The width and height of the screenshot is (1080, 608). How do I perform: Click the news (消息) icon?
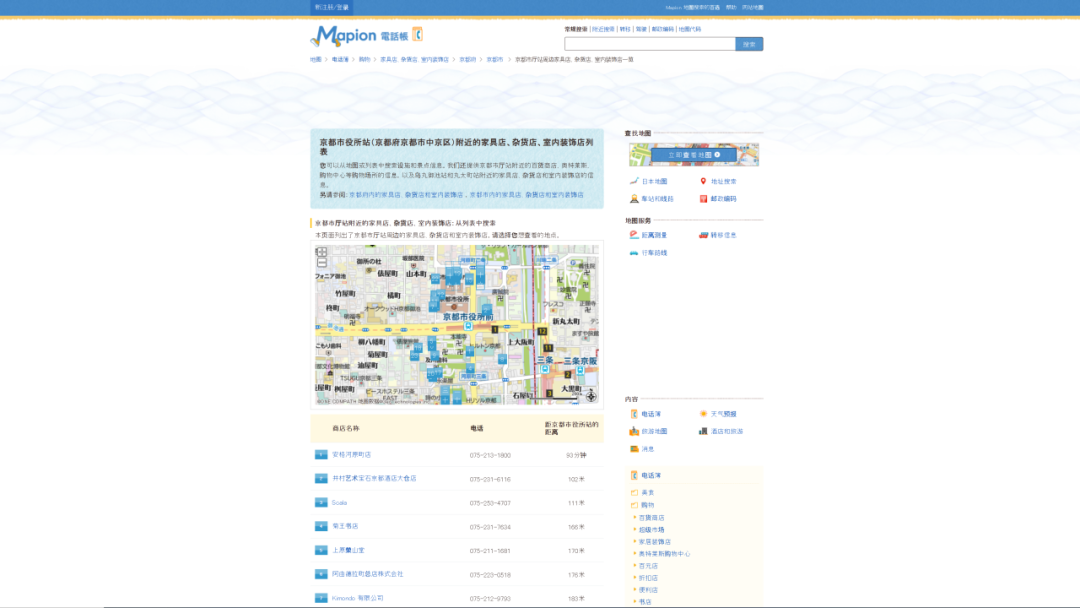[634, 449]
